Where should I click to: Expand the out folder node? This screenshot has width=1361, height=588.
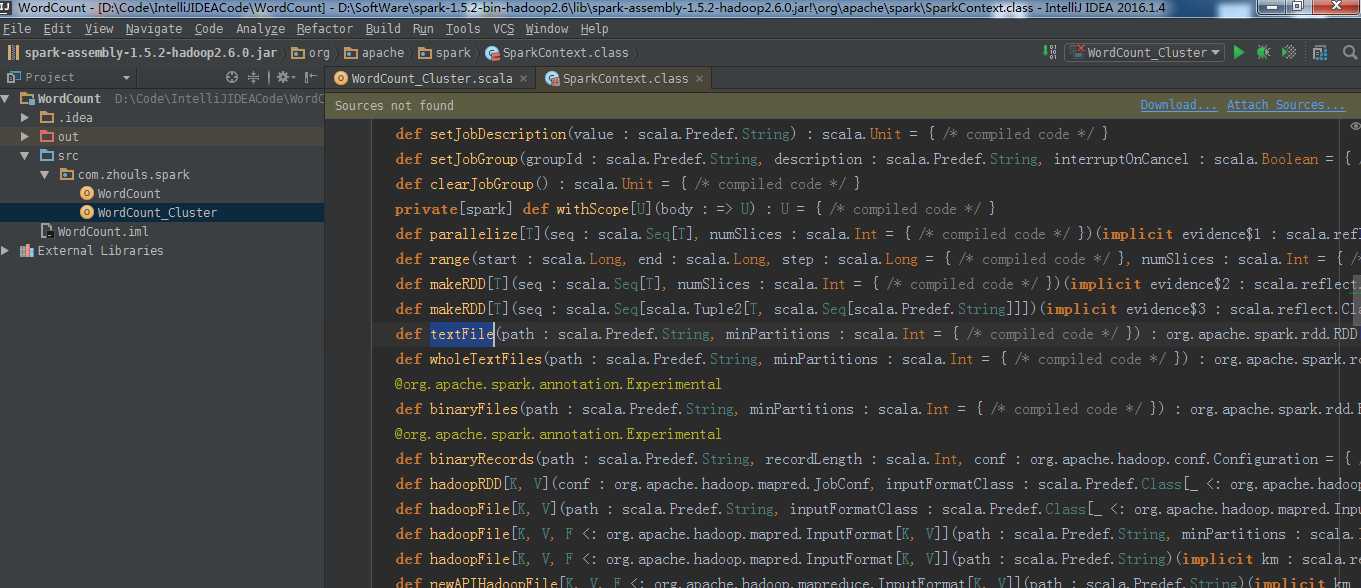click(x=26, y=136)
